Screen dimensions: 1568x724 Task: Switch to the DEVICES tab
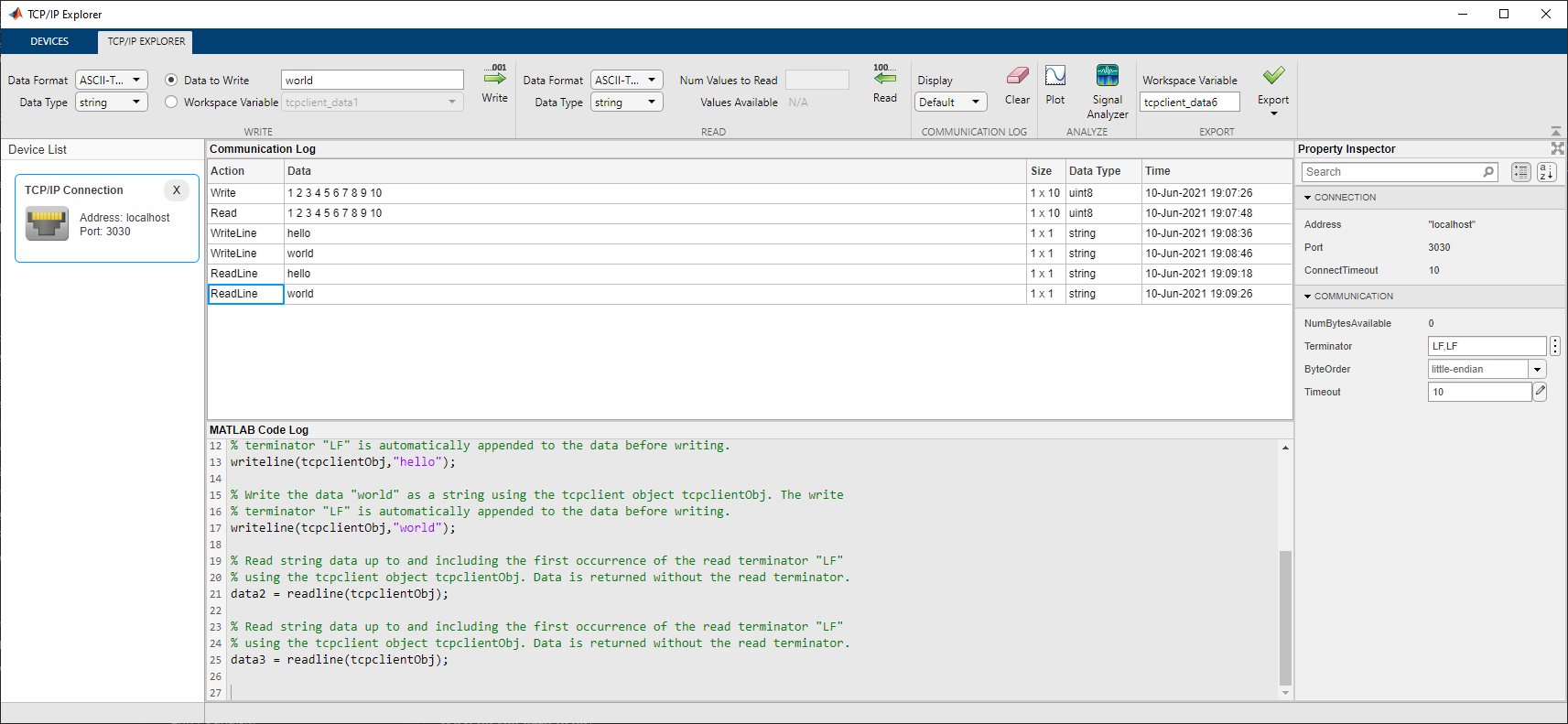(49, 41)
